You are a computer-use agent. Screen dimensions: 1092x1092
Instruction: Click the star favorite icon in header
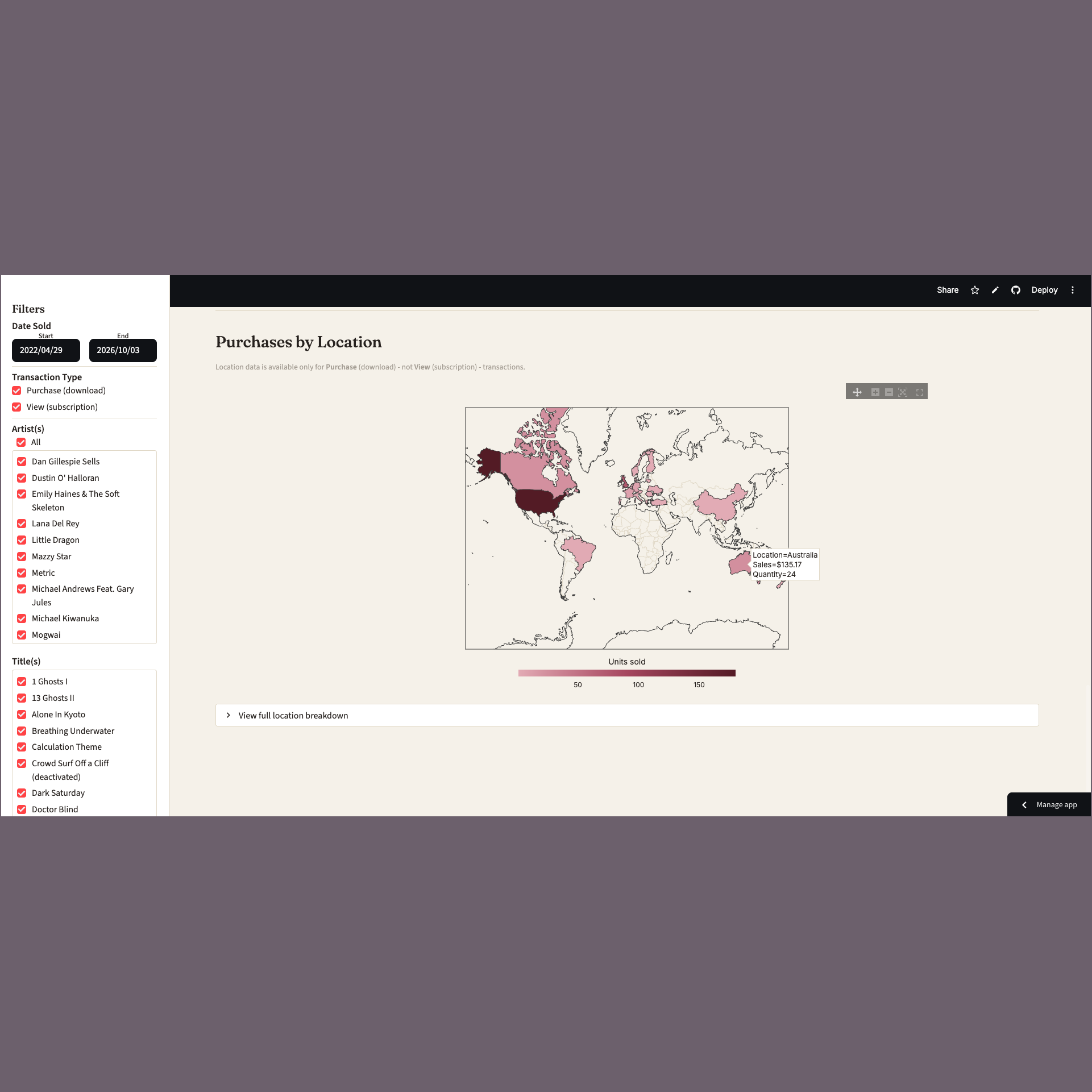[x=975, y=290]
